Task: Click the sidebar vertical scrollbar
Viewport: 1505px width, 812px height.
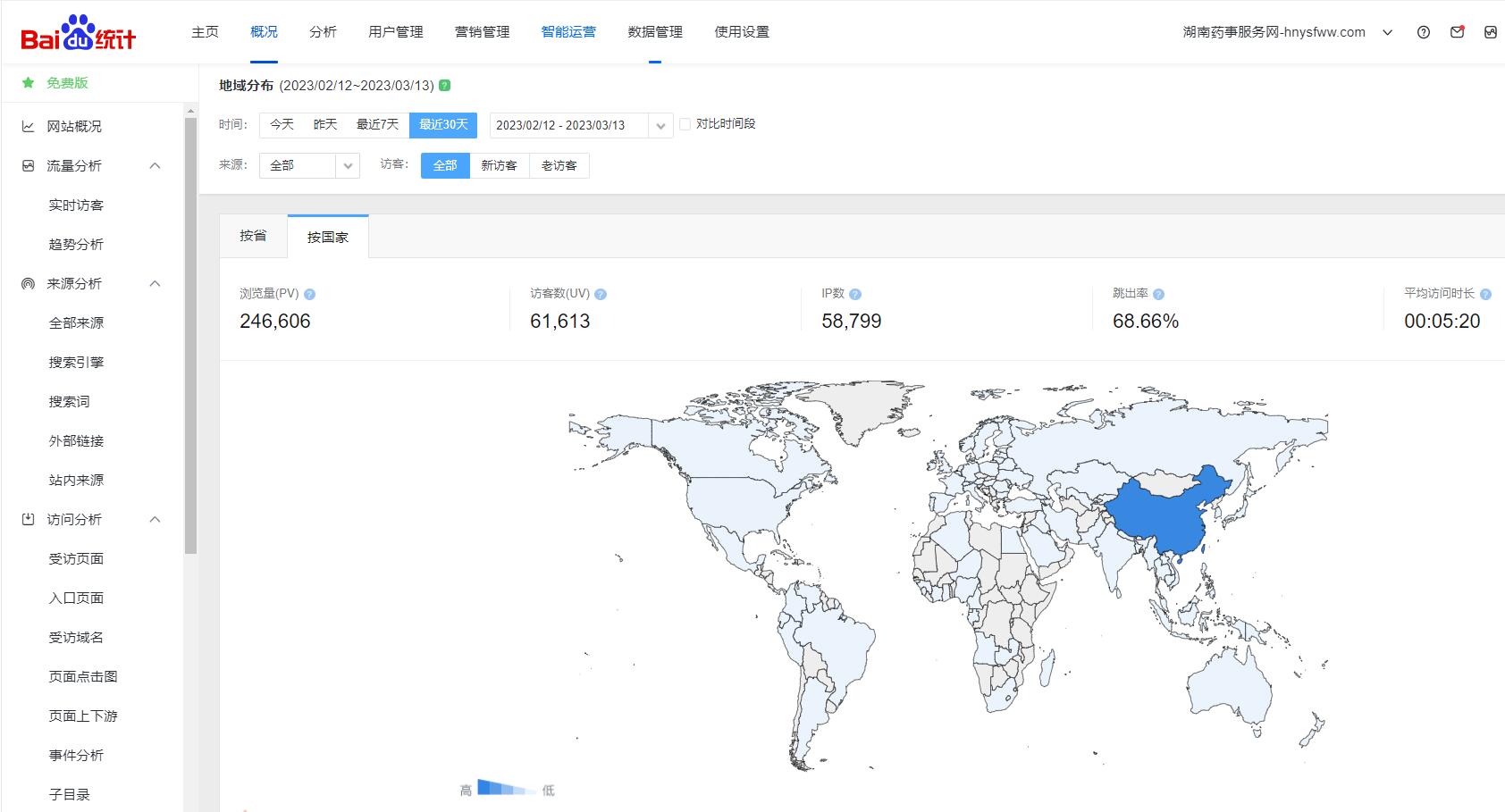Action: point(190,335)
